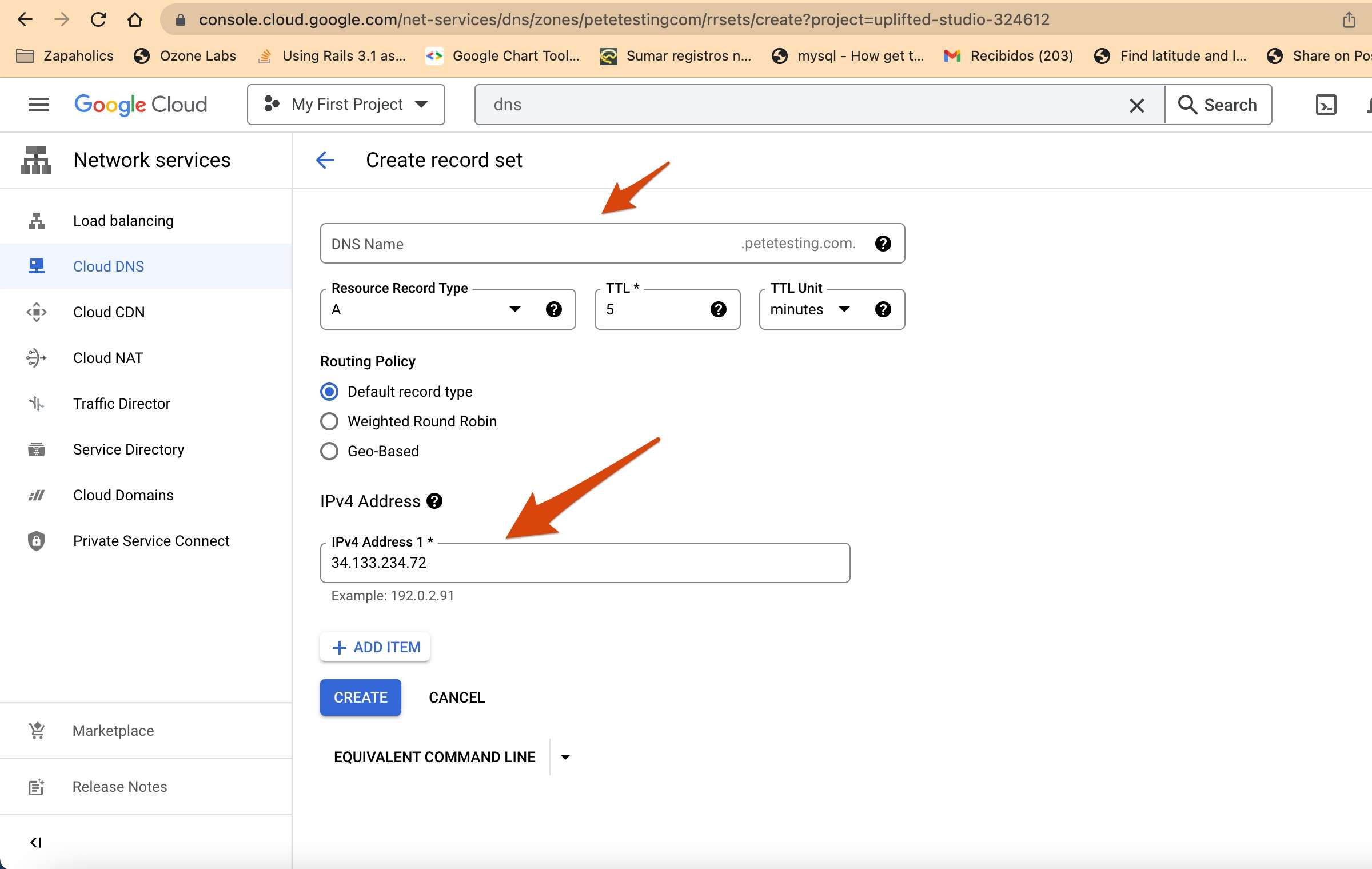Clear the dns search with X icon

1136,105
